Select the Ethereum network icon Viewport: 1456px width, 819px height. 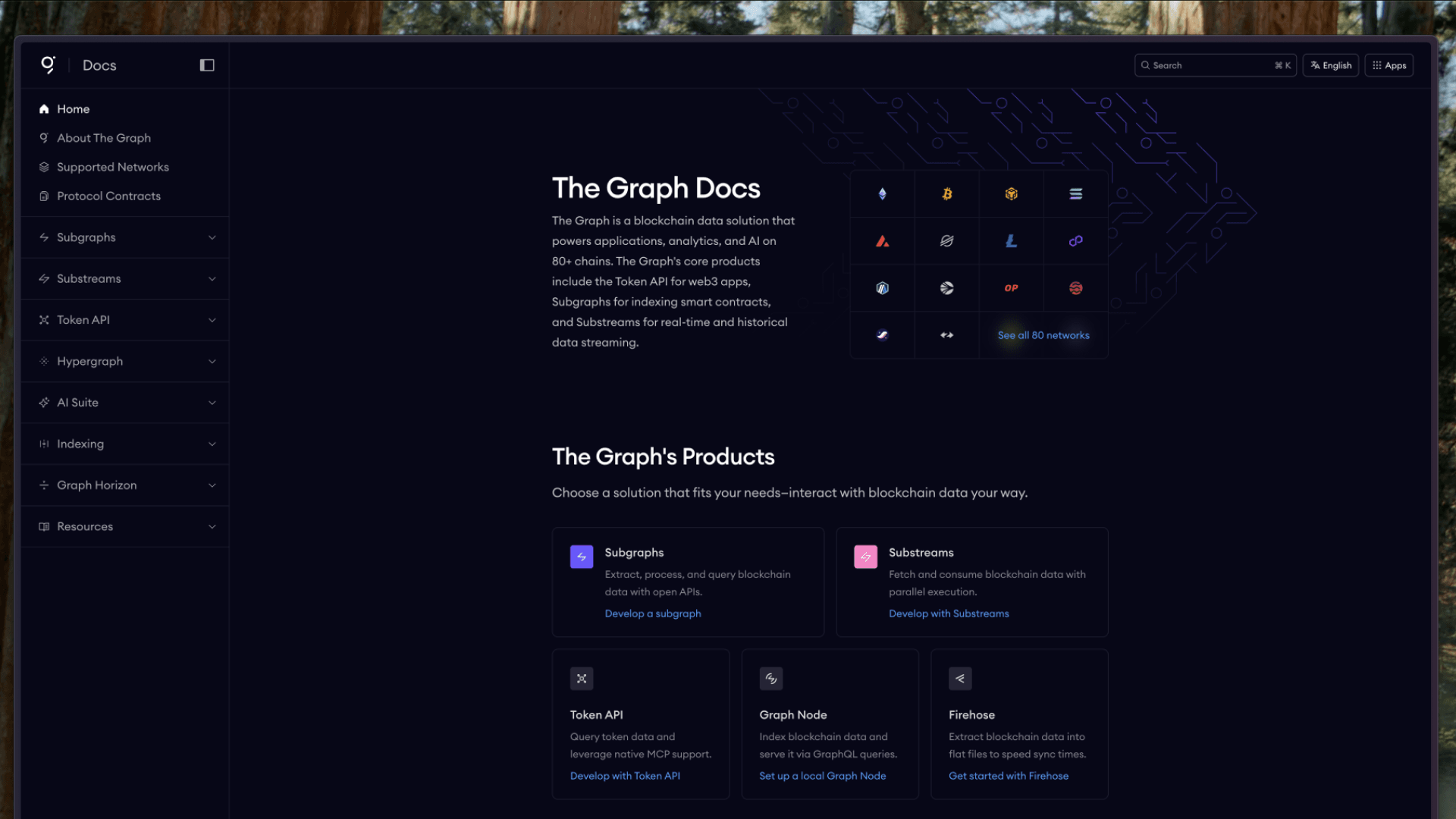click(882, 194)
